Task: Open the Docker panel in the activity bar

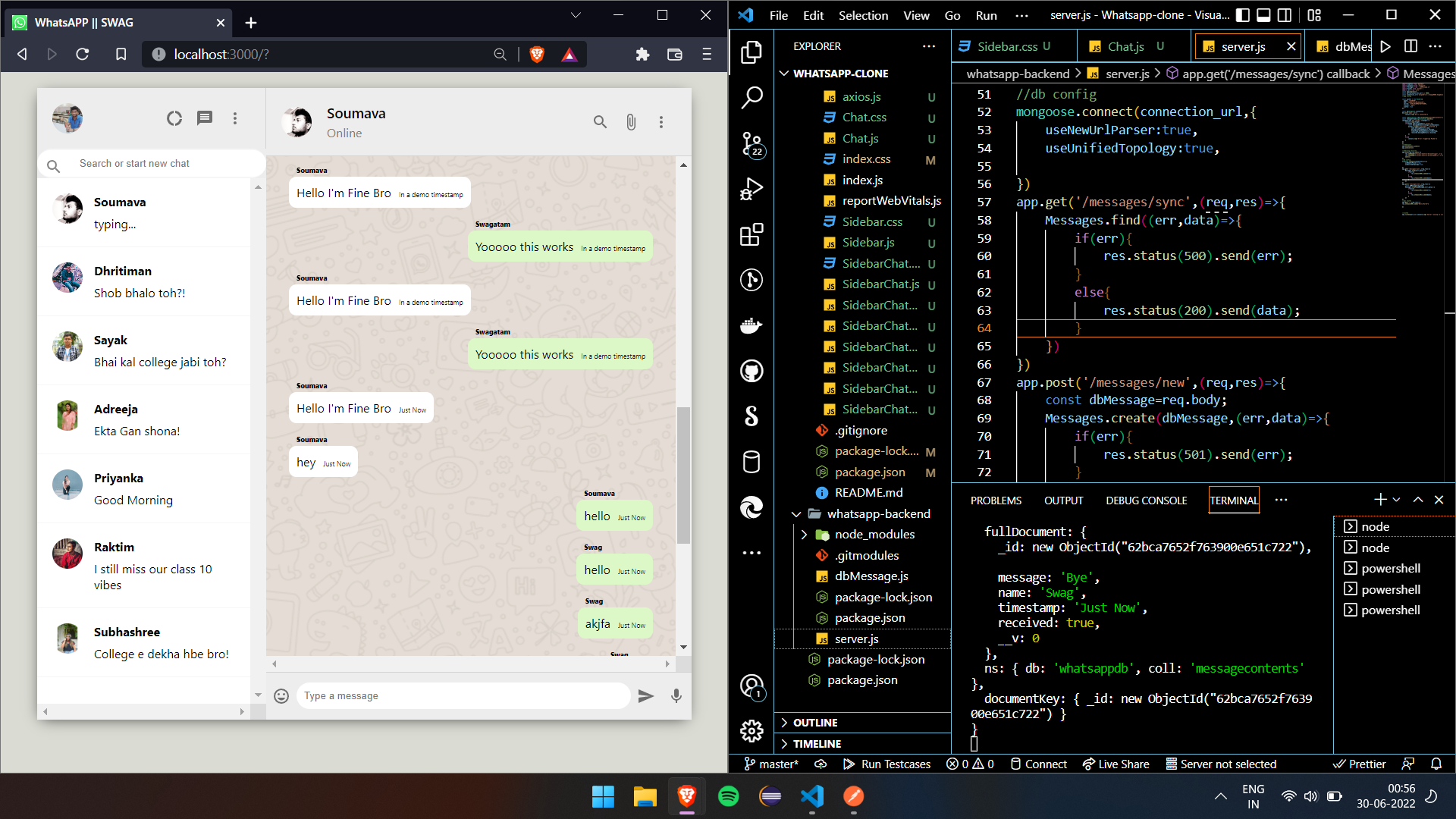Action: [x=752, y=325]
